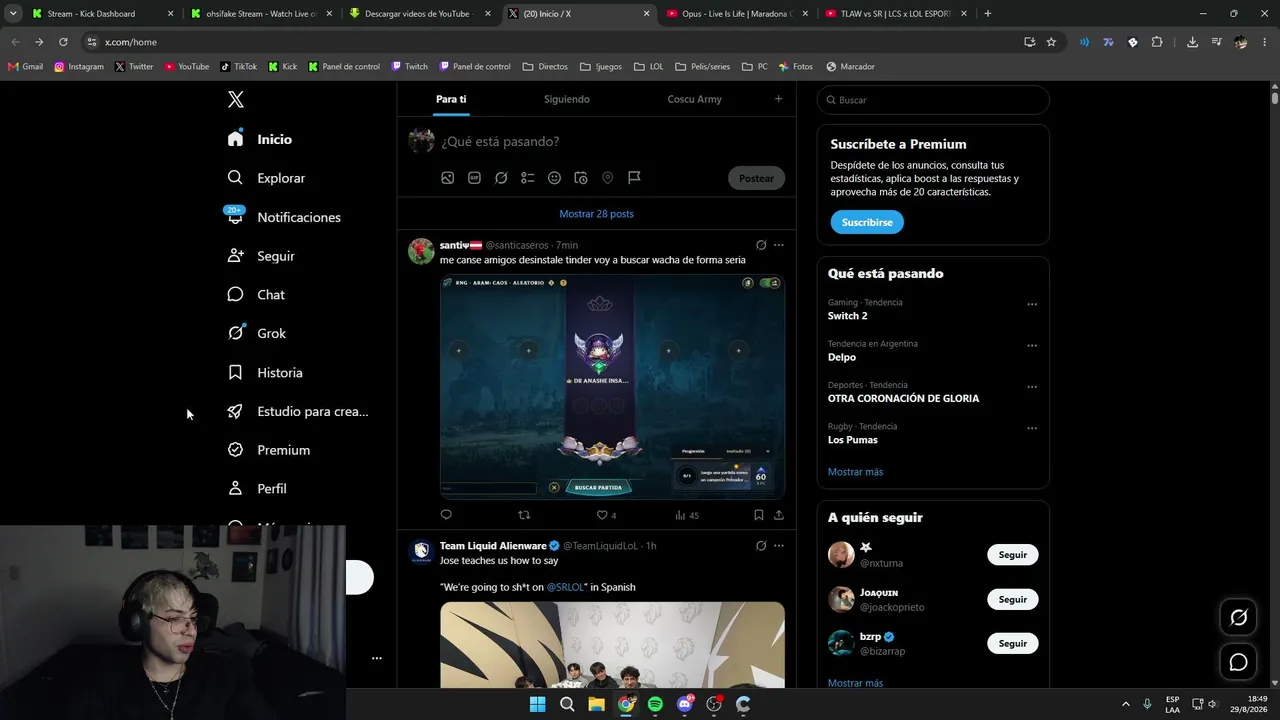Click Mostrar más under Qué está pasando
This screenshot has height=720, width=1280.
click(855, 472)
